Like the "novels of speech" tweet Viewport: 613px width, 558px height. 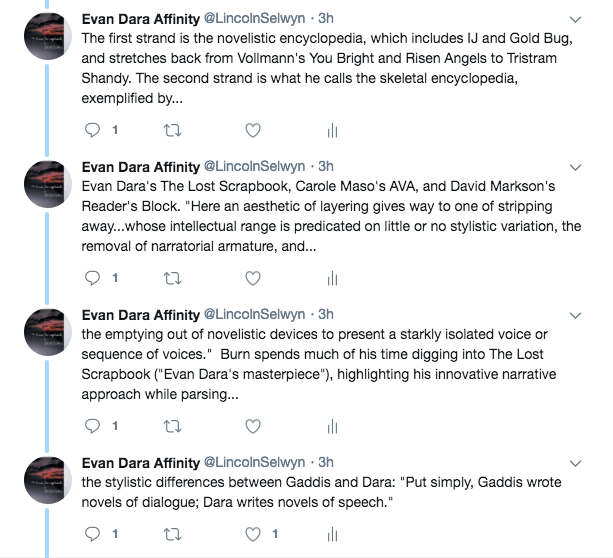pos(253,533)
